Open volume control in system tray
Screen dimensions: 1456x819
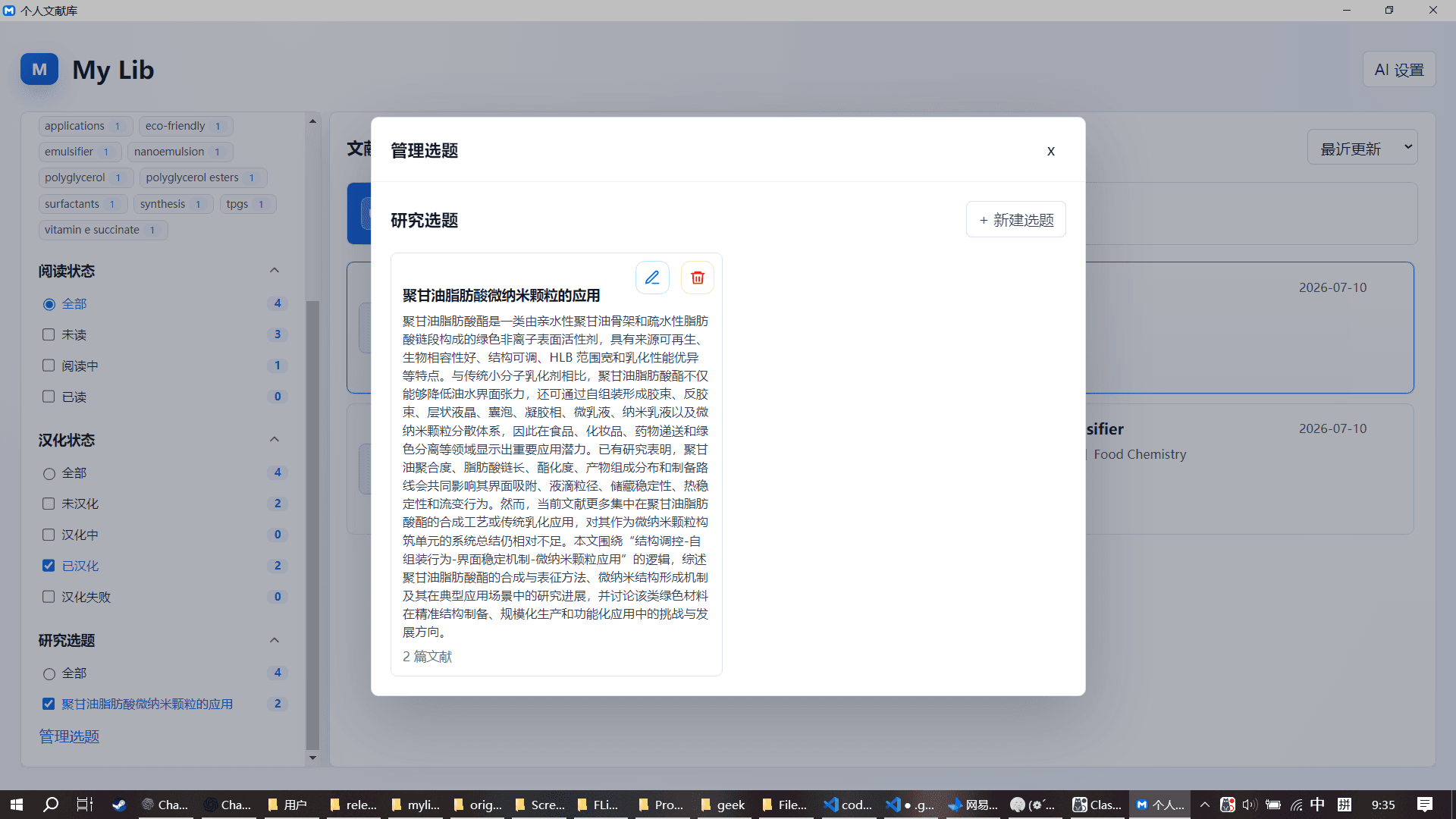[1250, 805]
